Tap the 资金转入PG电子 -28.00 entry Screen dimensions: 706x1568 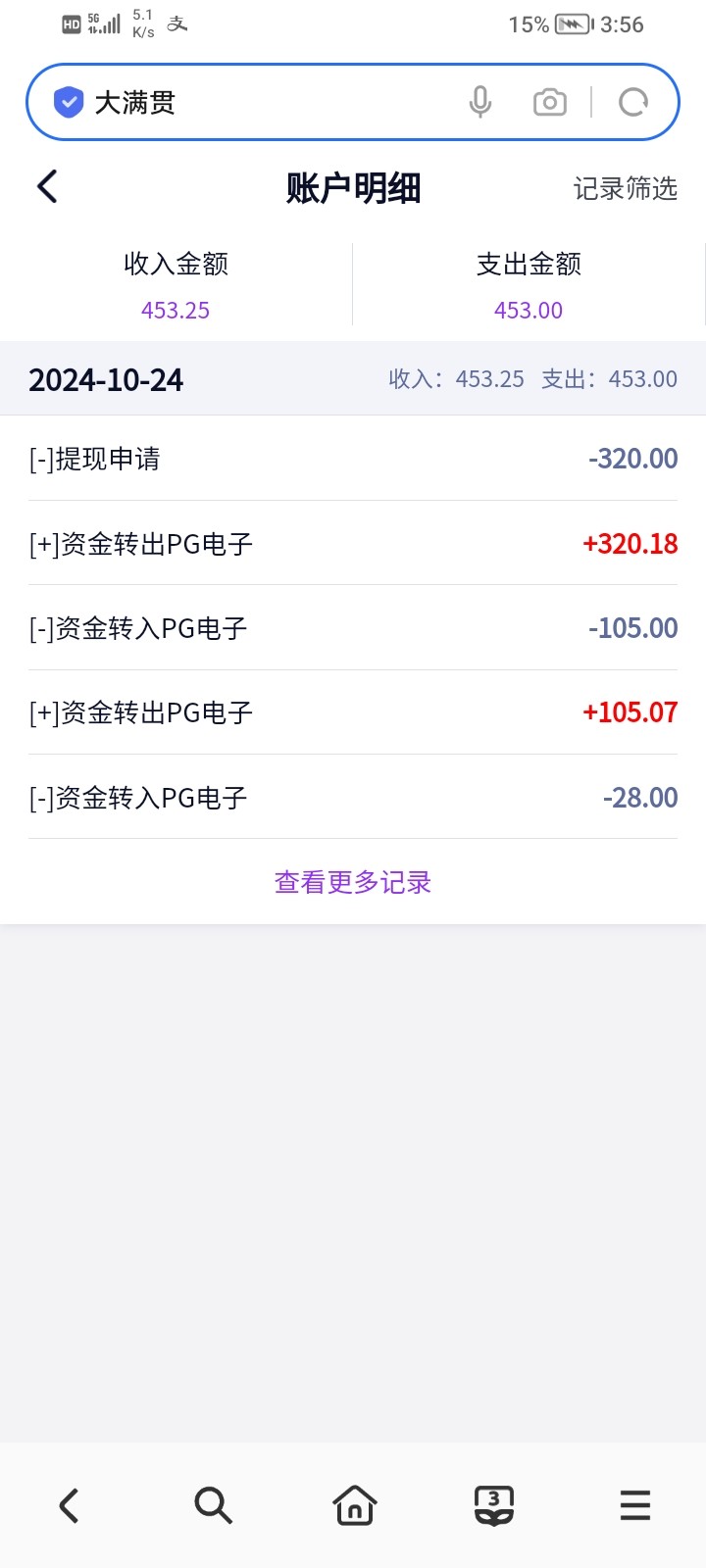pyautogui.click(x=353, y=798)
